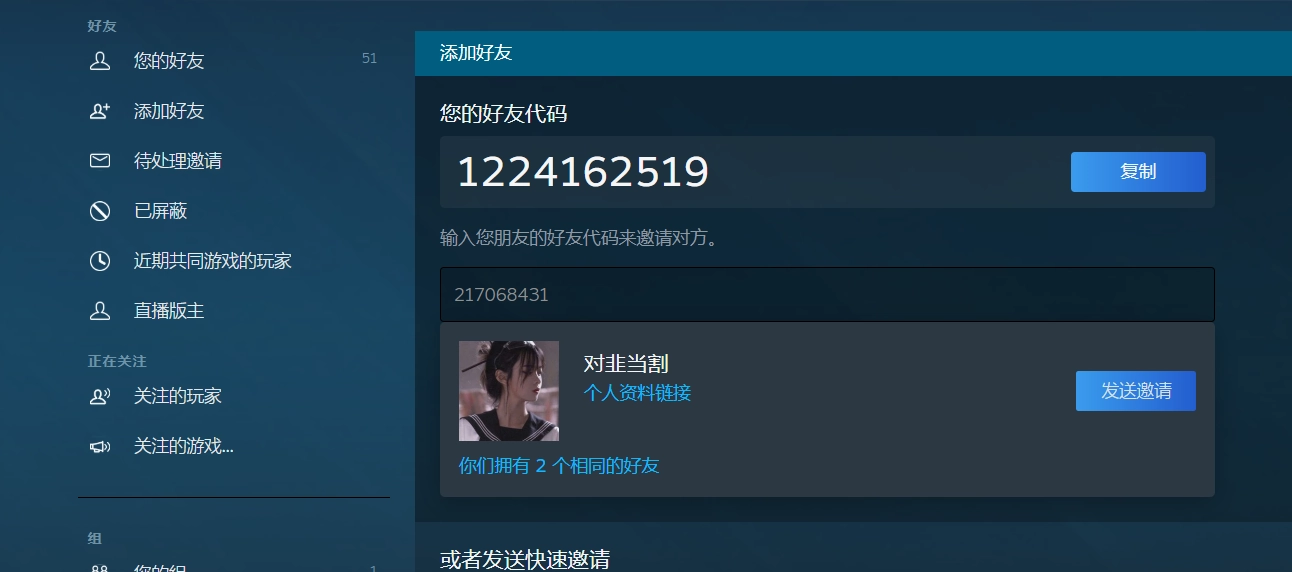Click the blocked circle icon for 已屏蔽

pyautogui.click(x=100, y=211)
